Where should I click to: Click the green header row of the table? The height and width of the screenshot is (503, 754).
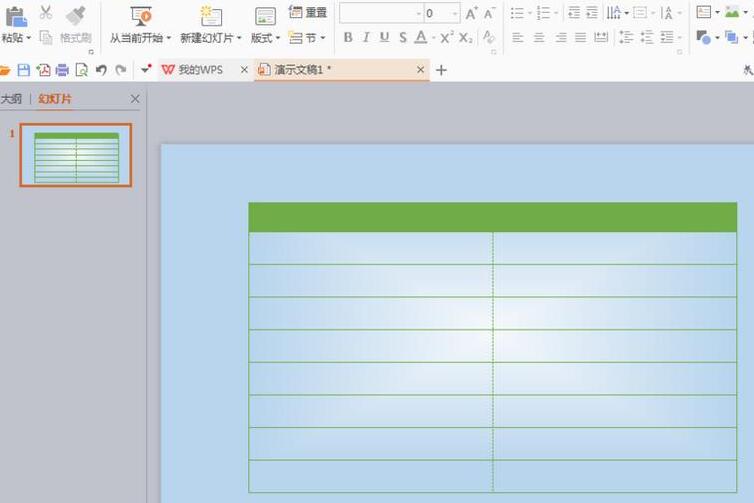click(x=492, y=217)
